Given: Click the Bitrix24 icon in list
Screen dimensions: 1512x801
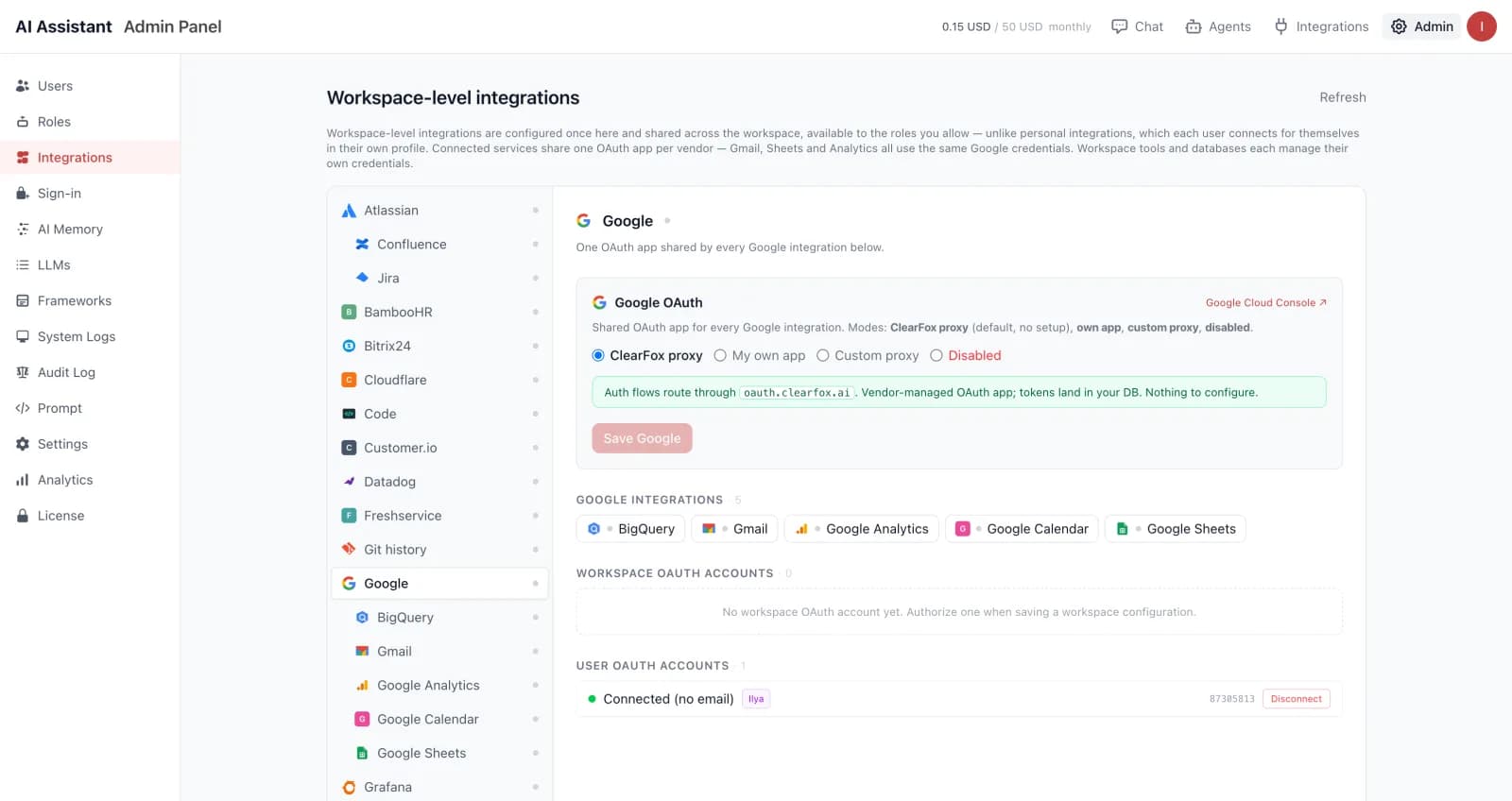Looking at the screenshot, I should click(349, 346).
